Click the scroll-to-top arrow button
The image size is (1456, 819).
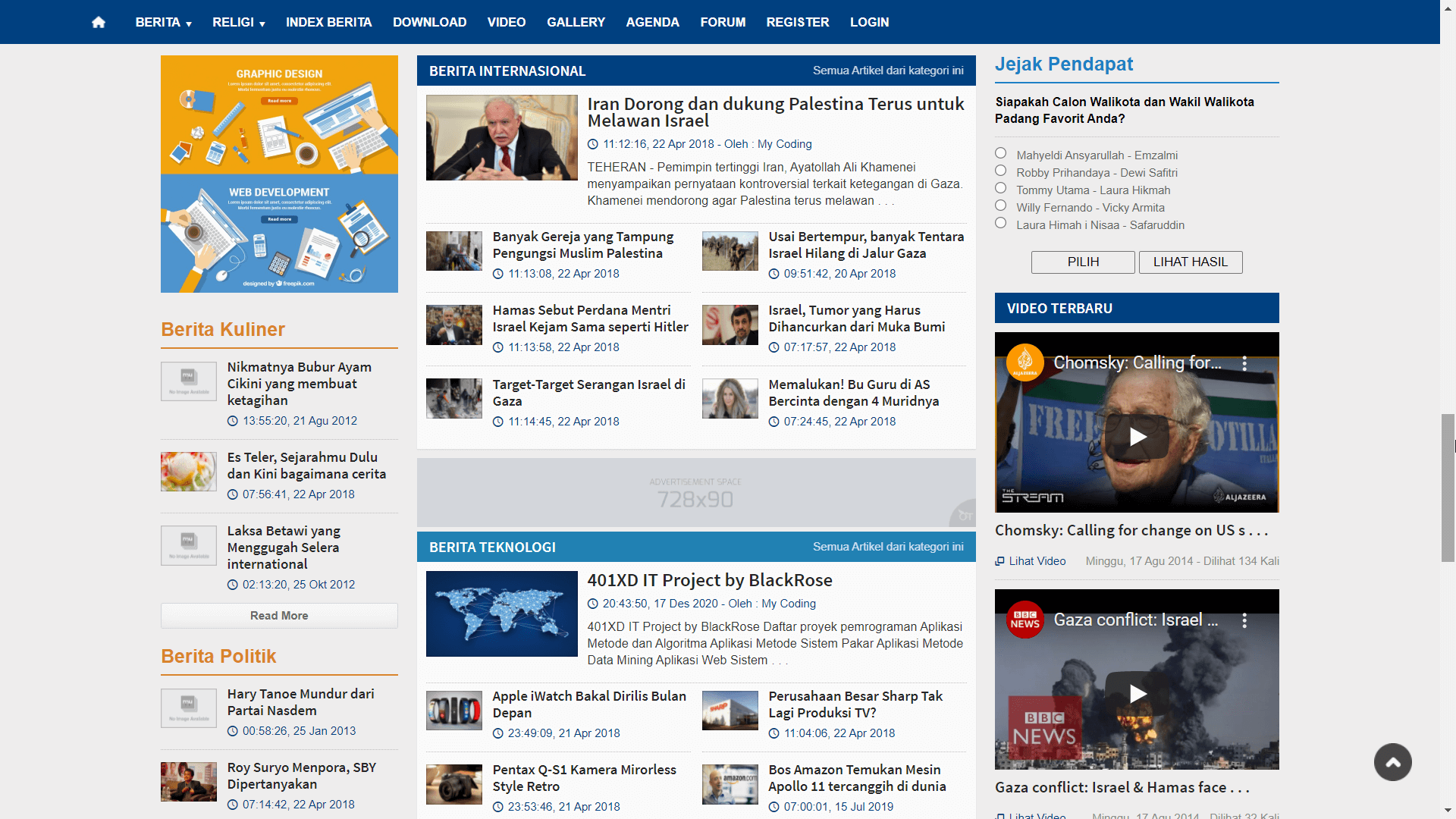(1393, 762)
